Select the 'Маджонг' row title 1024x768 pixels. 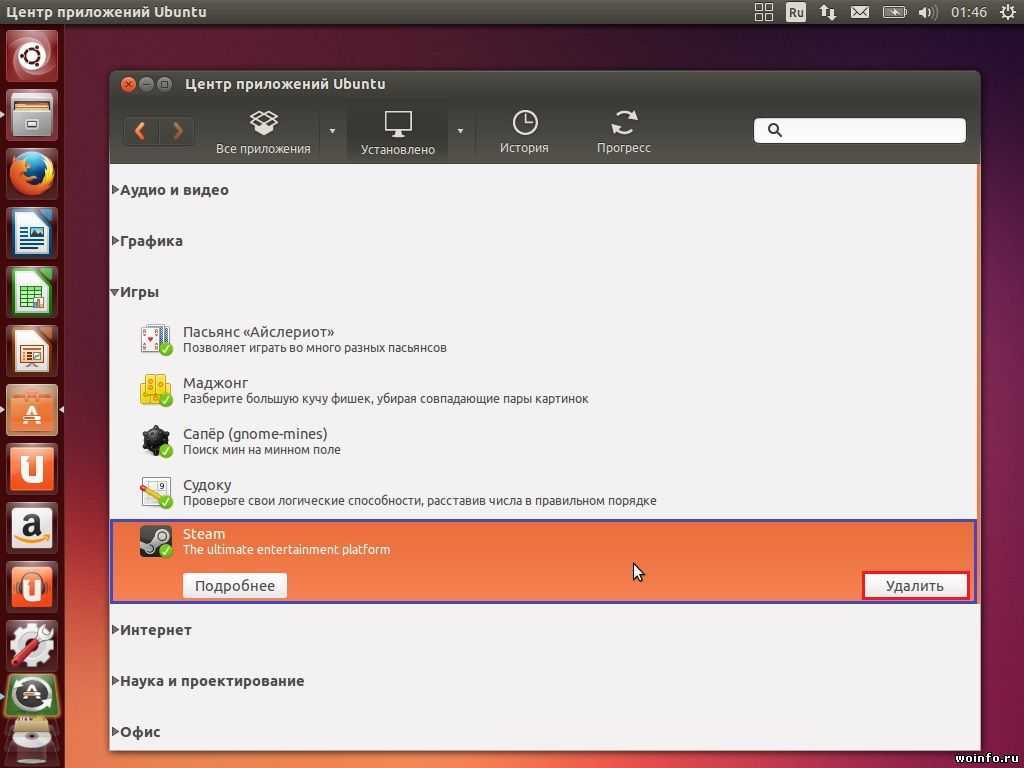pyautogui.click(x=216, y=383)
